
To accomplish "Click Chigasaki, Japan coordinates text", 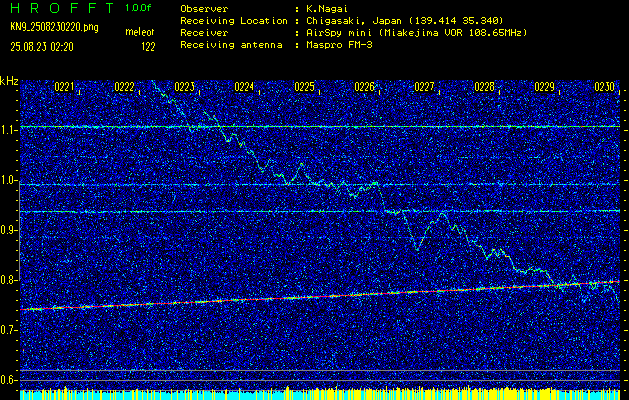I will [404, 20].
